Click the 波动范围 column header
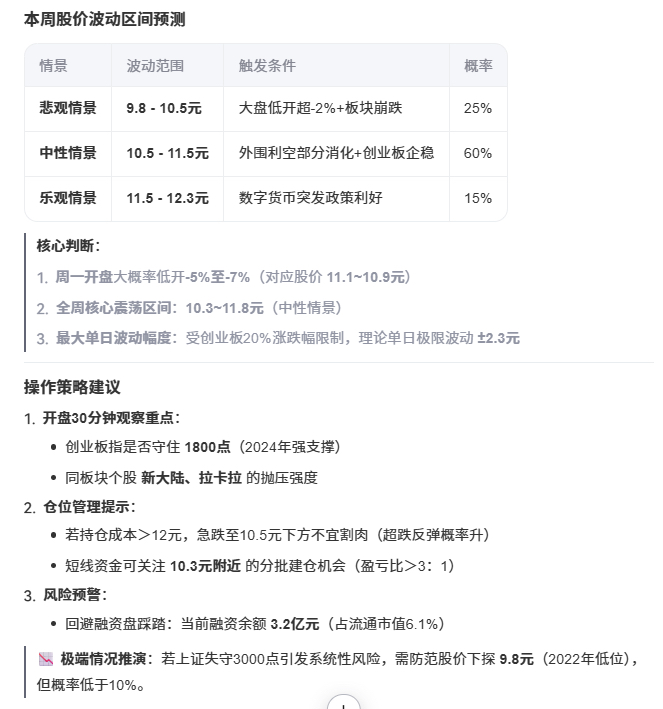This screenshot has height=709, width=663. (x=155, y=66)
